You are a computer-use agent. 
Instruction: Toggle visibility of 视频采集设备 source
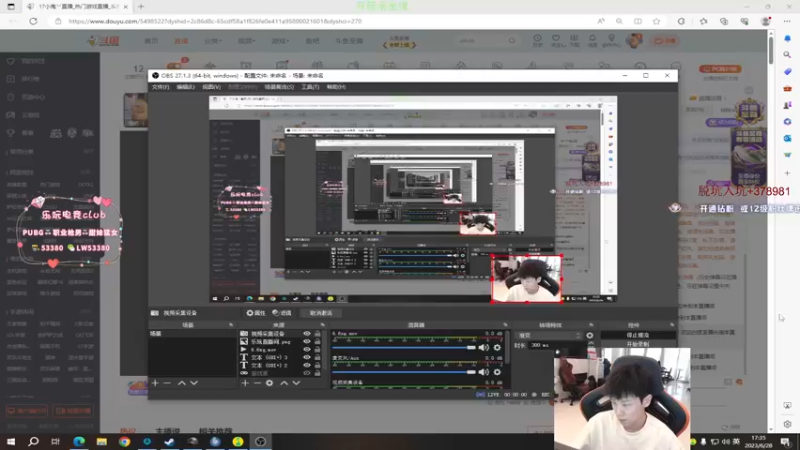307,334
